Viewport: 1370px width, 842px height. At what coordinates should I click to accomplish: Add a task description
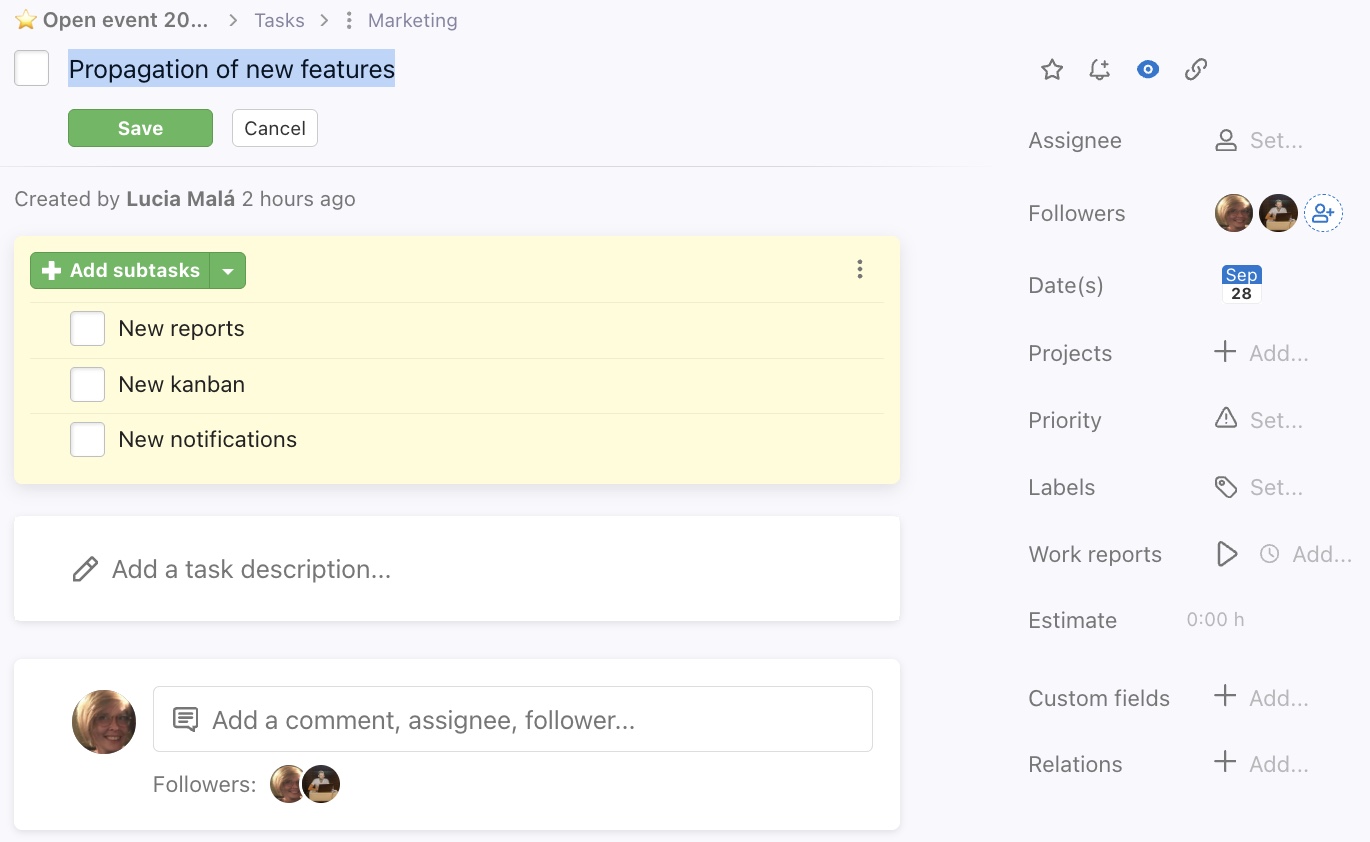pos(457,569)
